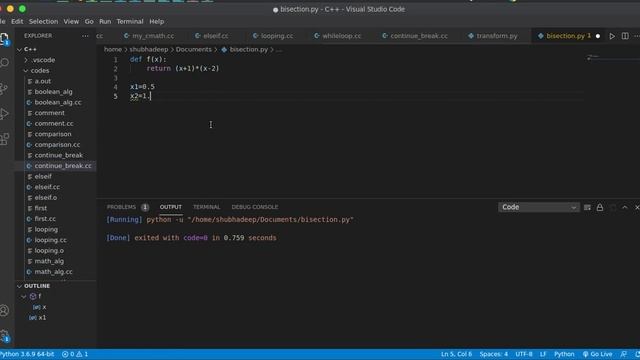Screen dimensions: 640x360
Task: Open the Terminal menu
Action: 130,22
